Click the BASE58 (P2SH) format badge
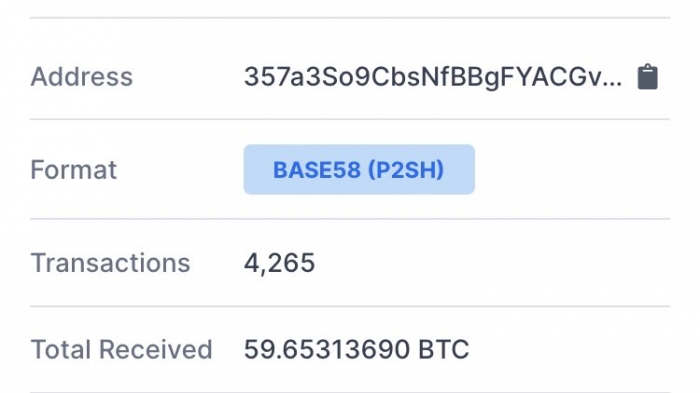 (x=359, y=169)
